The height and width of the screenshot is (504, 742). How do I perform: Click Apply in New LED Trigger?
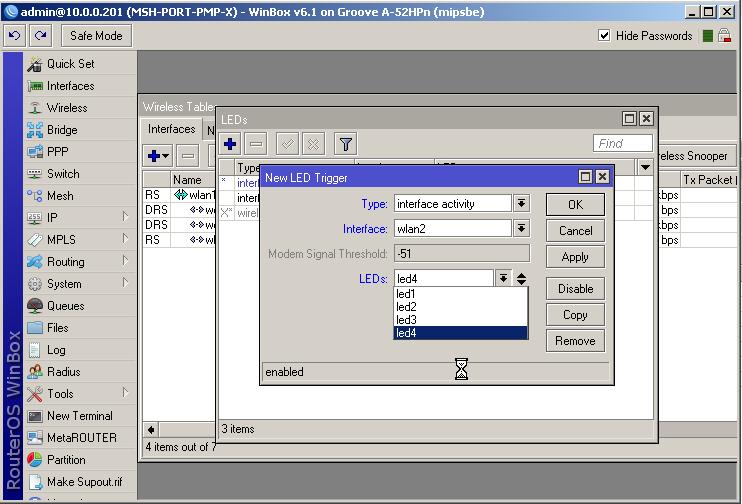pyautogui.click(x=575, y=257)
